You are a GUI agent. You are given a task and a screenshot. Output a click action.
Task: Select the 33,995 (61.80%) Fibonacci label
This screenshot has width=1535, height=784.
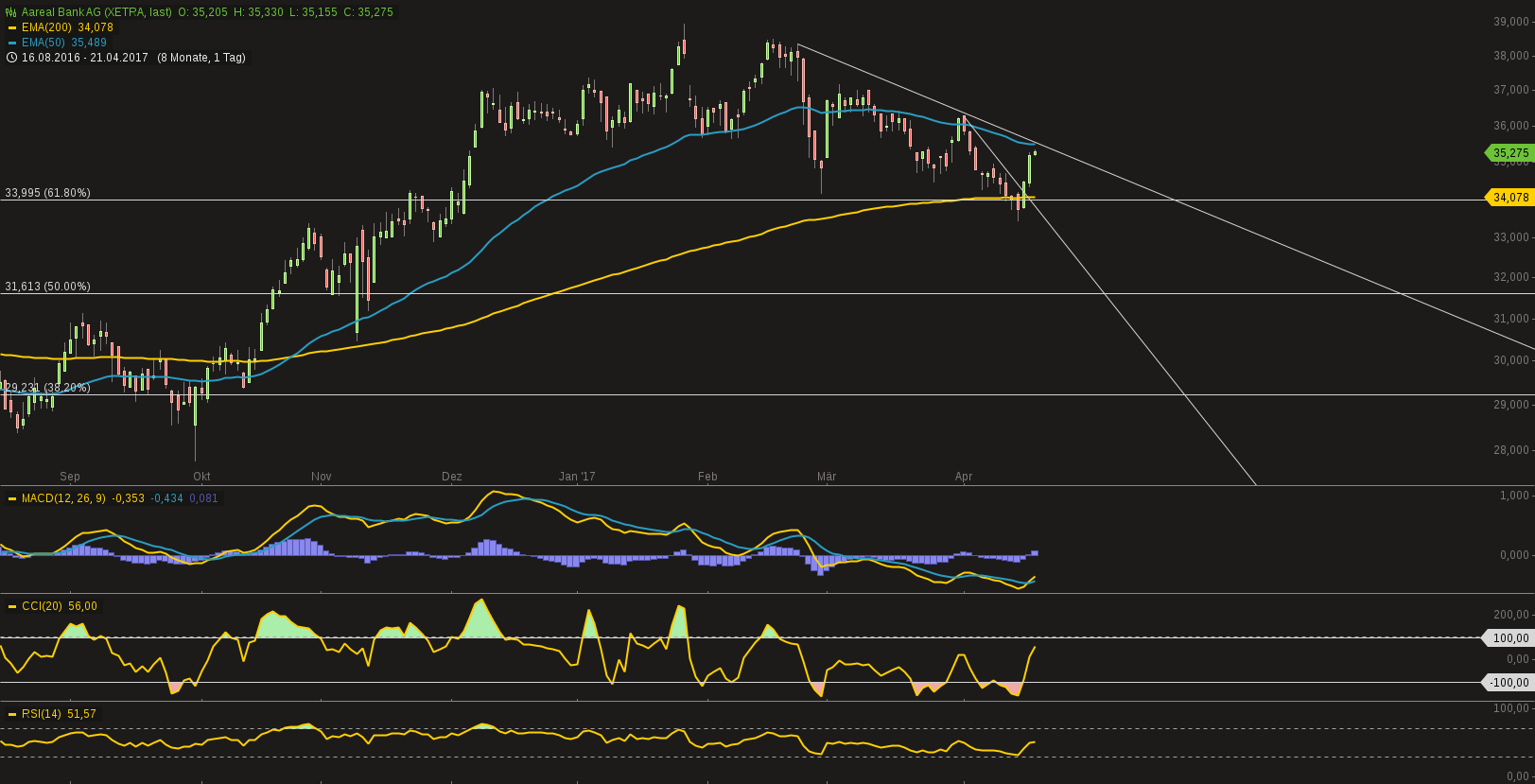pos(48,193)
